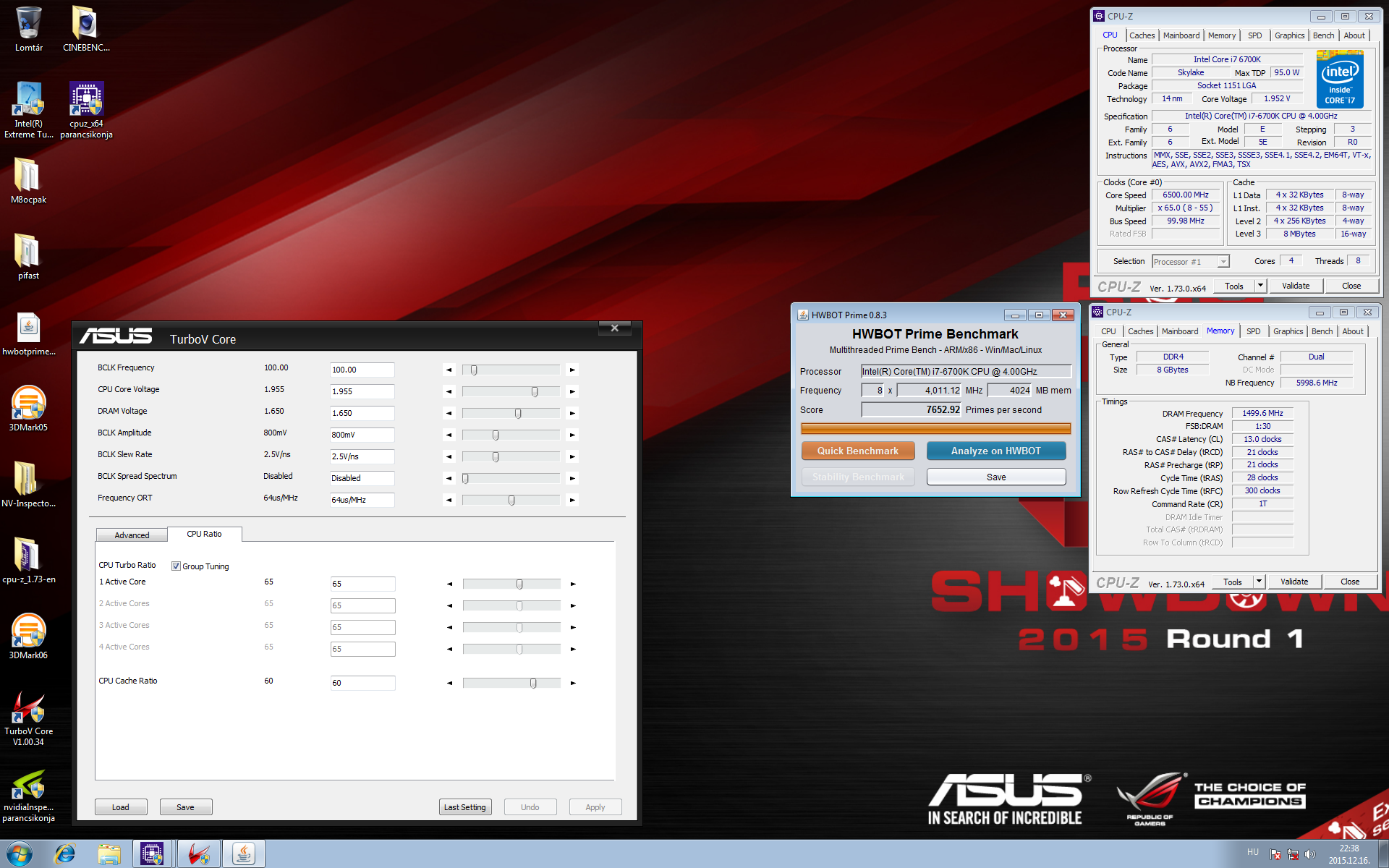This screenshot has width=1389, height=868.
Task: Launch the TurboV Core V1.00.34 shortcut
Action: [28, 718]
